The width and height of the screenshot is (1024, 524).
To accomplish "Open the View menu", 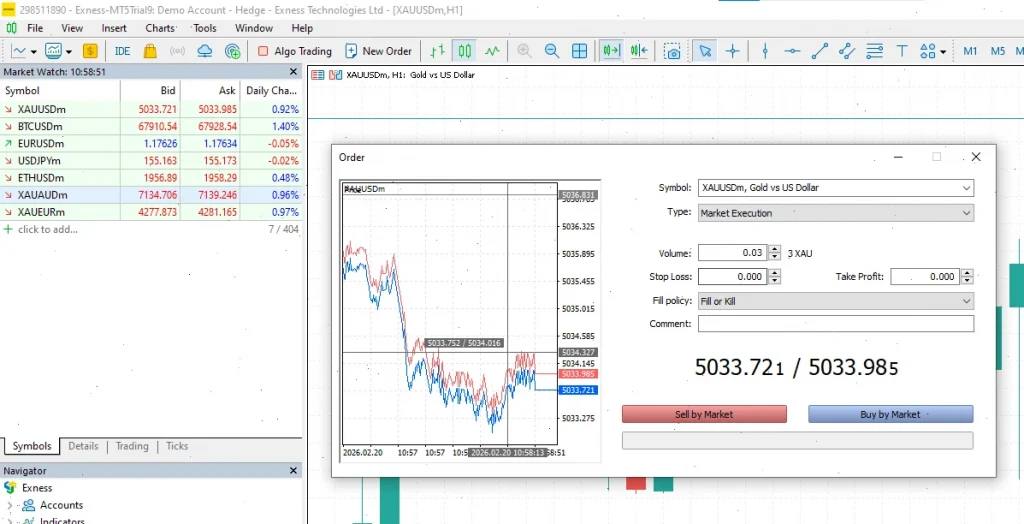I will click(72, 28).
